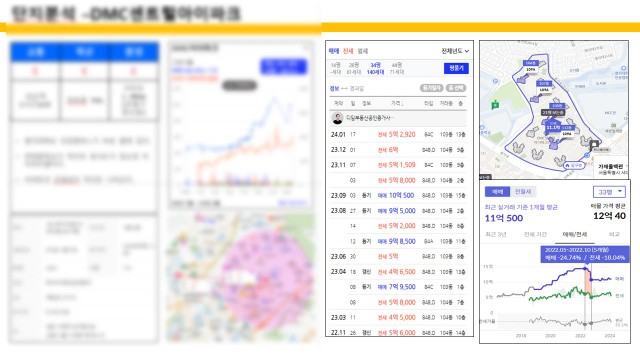Open the 전체년도 year dropdown
The image size is (640, 360).
tap(455, 51)
